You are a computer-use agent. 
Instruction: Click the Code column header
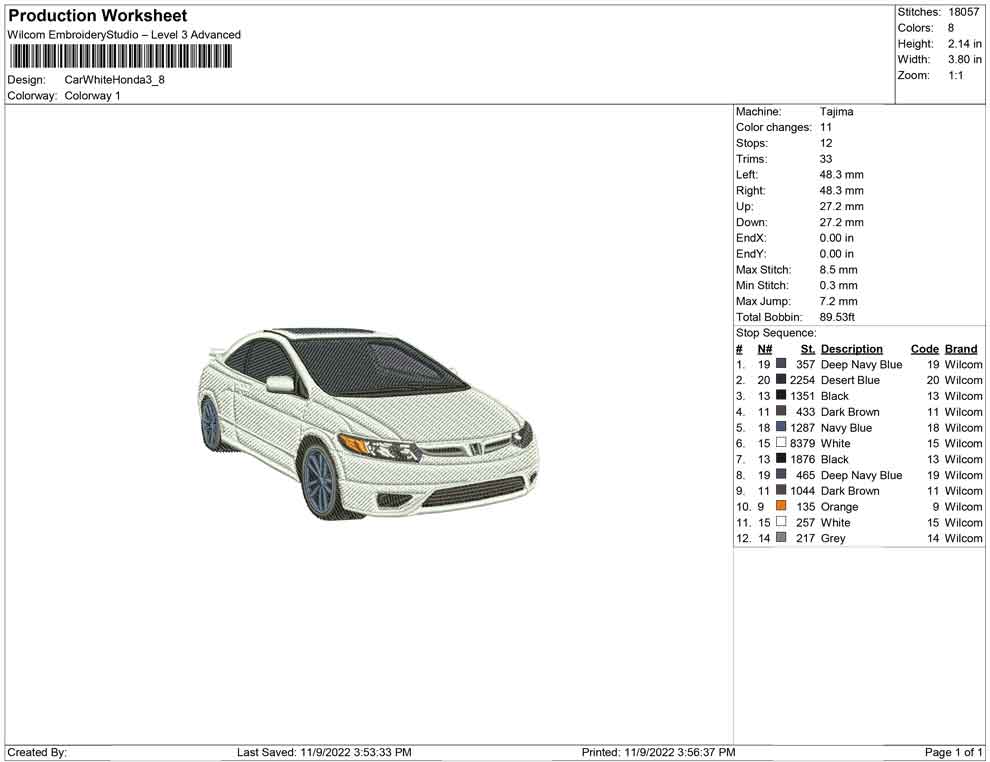pyautogui.click(x=924, y=349)
